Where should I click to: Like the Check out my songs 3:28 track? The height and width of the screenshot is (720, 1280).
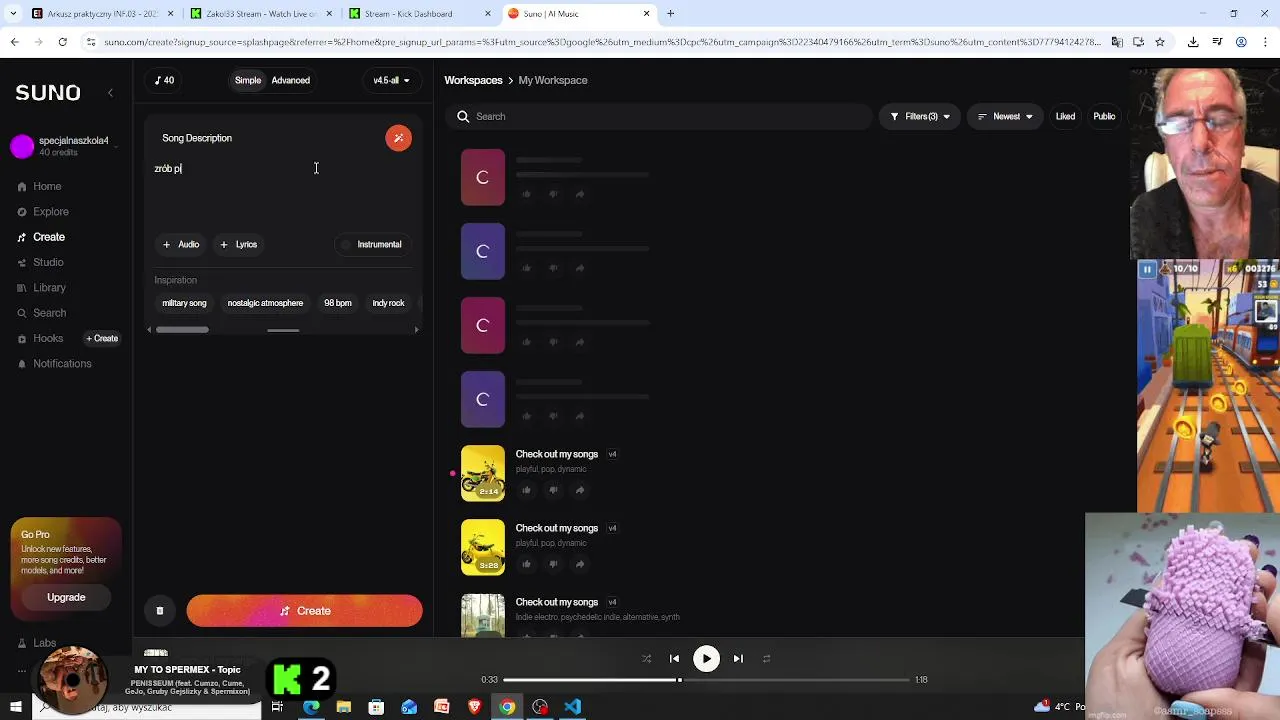[526, 564]
